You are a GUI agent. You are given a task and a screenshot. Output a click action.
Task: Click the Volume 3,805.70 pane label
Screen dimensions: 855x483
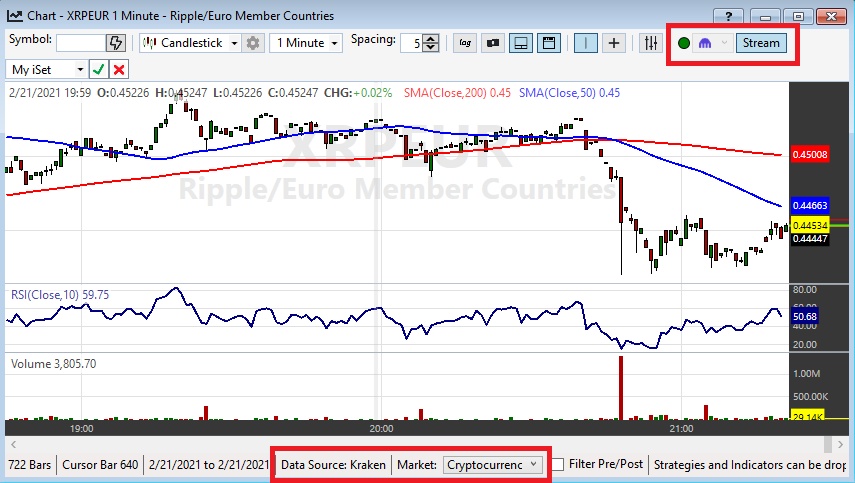pos(53,364)
